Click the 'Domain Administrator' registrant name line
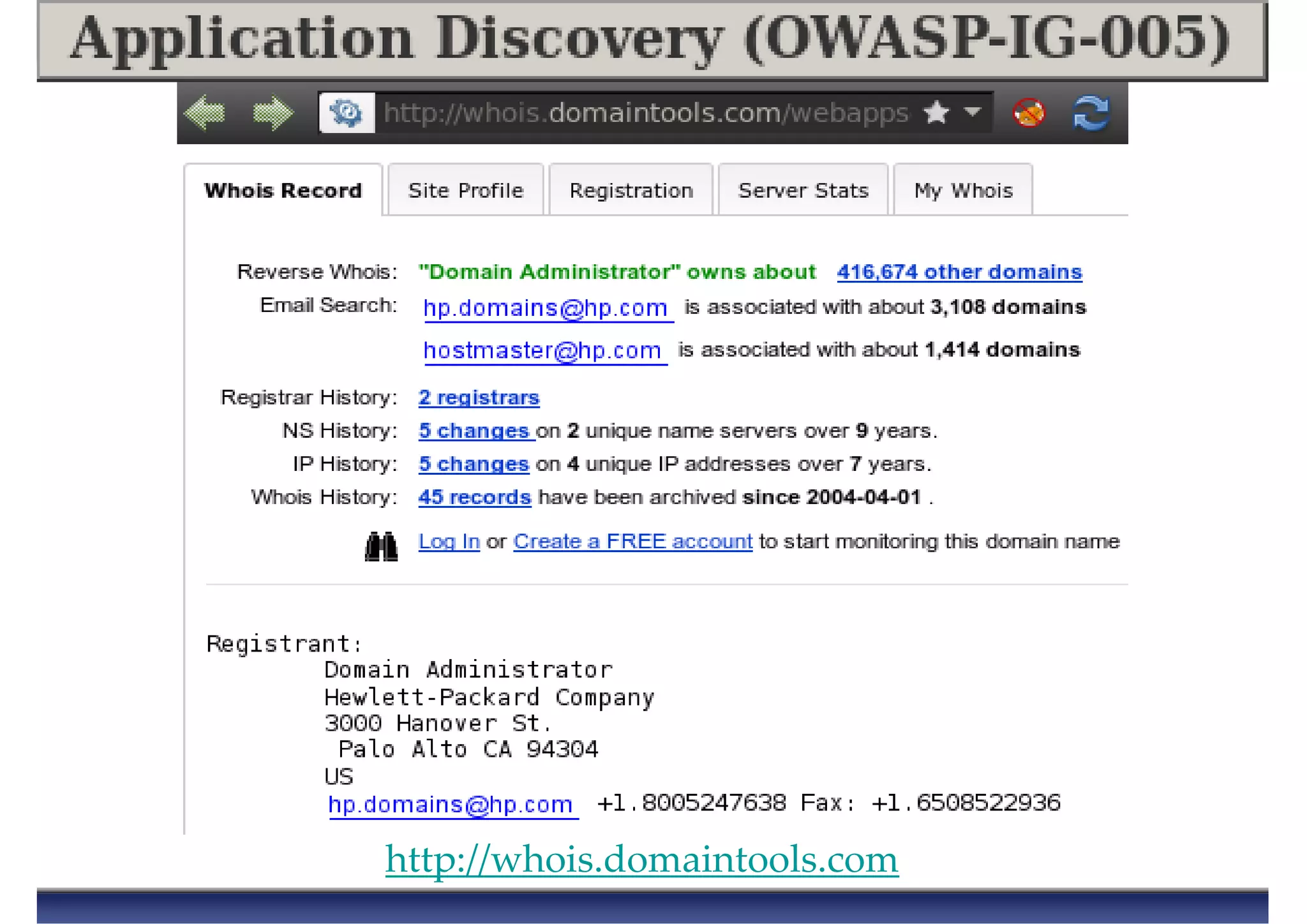Image resolution: width=1307 pixels, height=924 pixels. click(x=468, y=669)
